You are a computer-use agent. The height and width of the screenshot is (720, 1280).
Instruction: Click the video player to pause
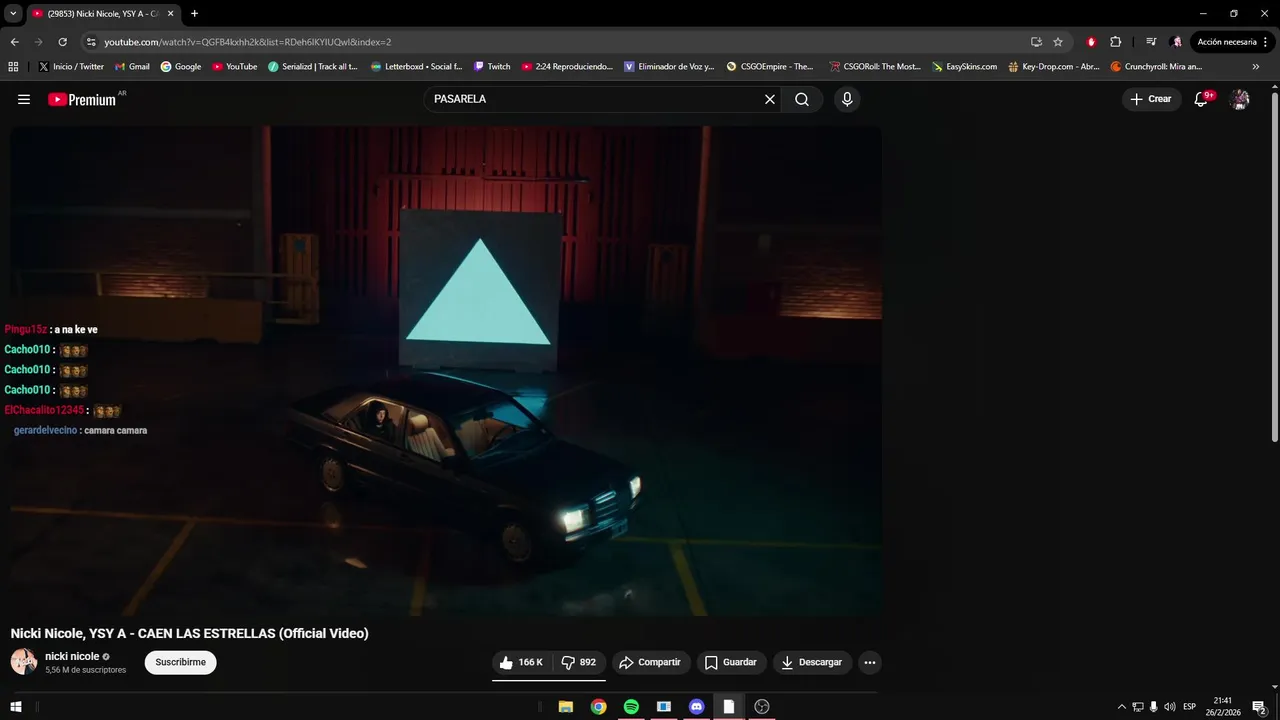click(x=446, y=370)
